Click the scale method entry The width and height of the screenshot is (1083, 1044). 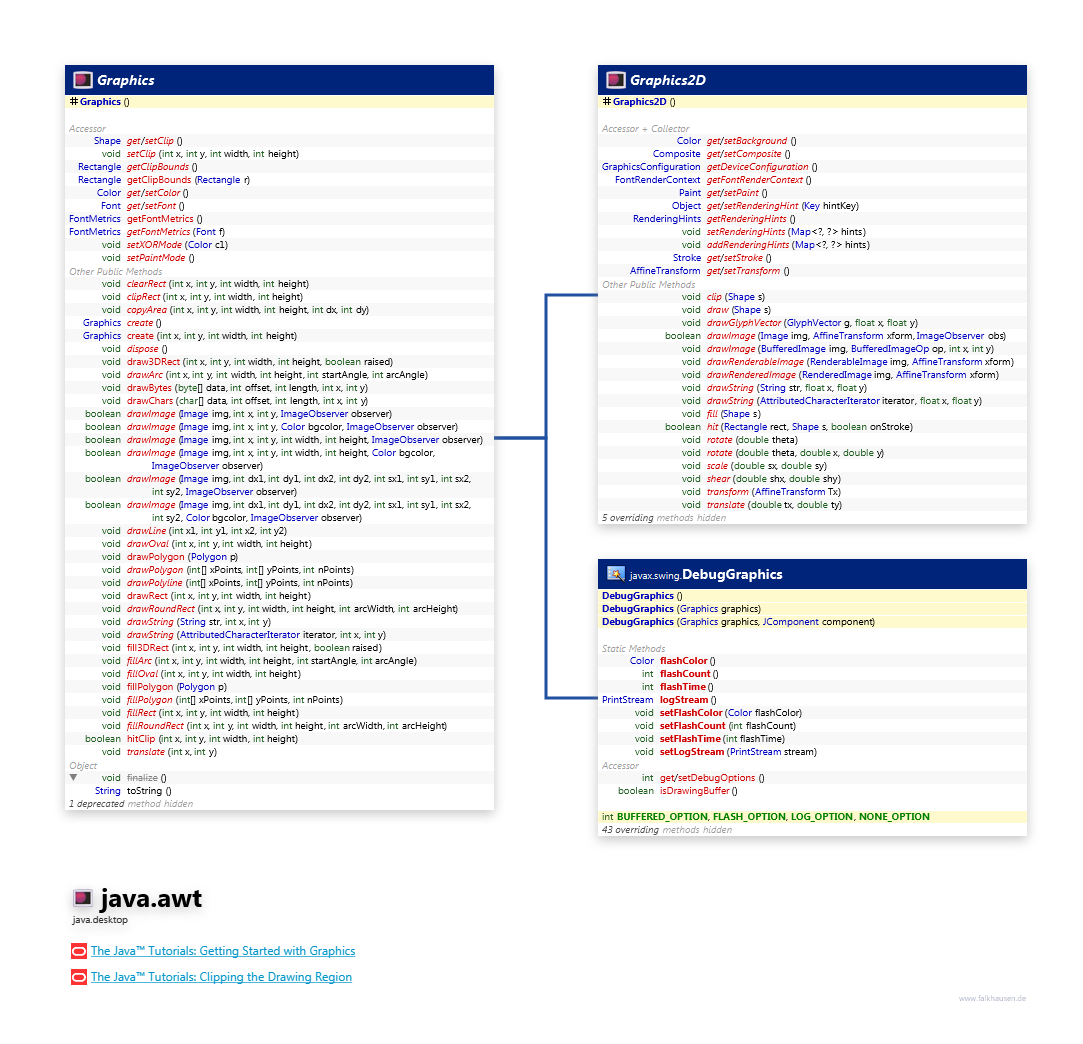coord(717,466)
